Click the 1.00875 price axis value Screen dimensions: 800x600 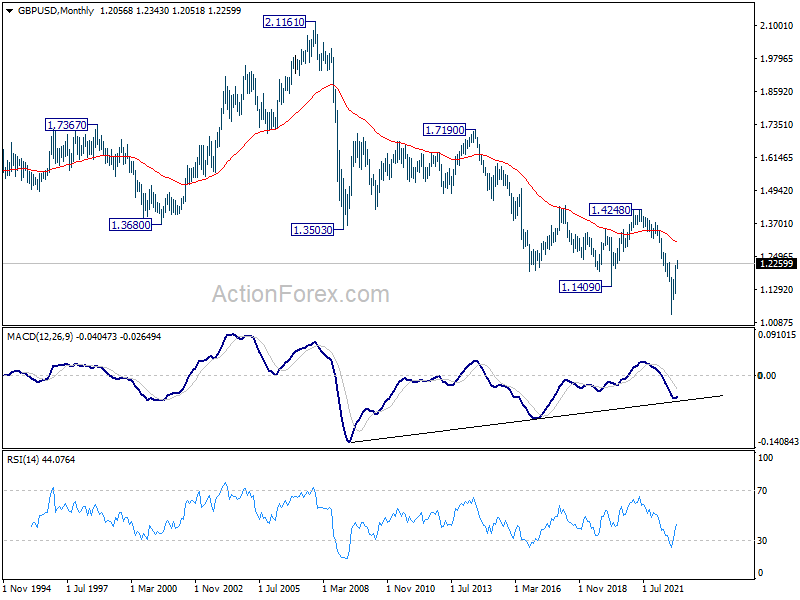click(x=777, y=322)
